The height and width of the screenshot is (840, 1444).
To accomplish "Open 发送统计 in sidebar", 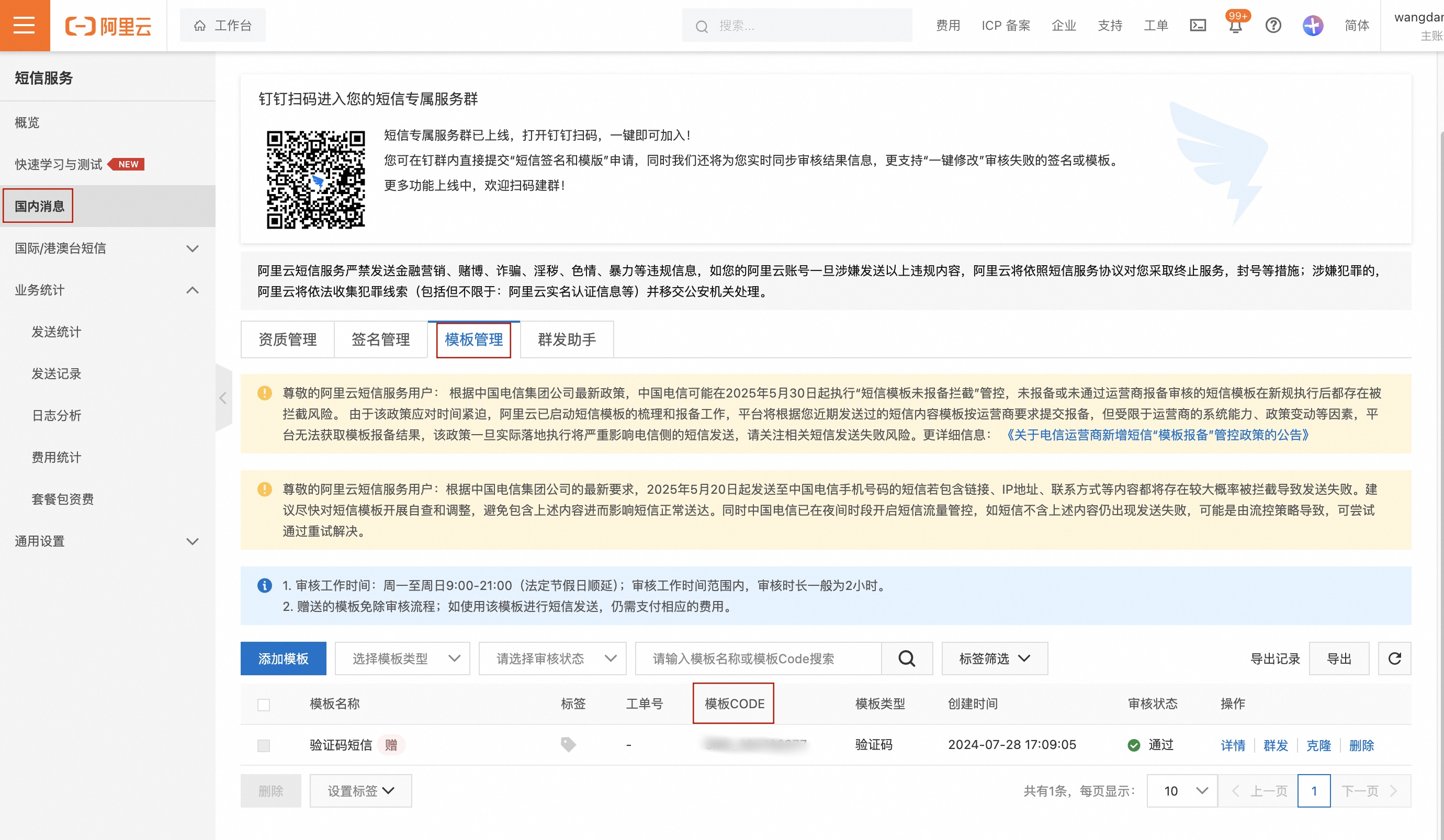I will coord(108,332).
